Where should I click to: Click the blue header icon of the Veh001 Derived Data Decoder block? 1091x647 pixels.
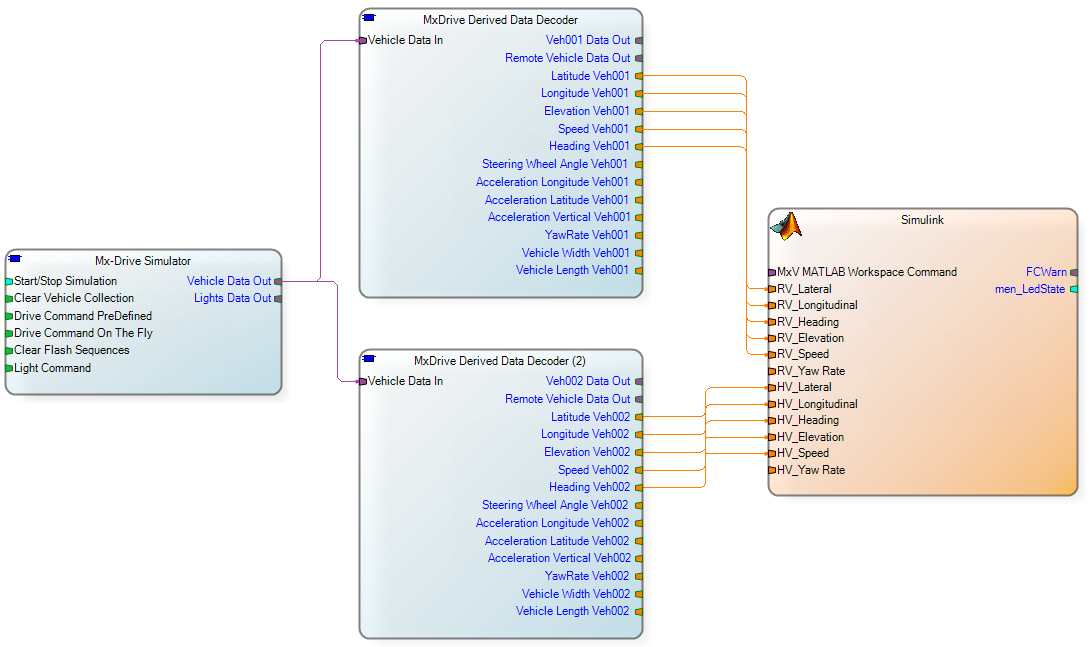369,18
